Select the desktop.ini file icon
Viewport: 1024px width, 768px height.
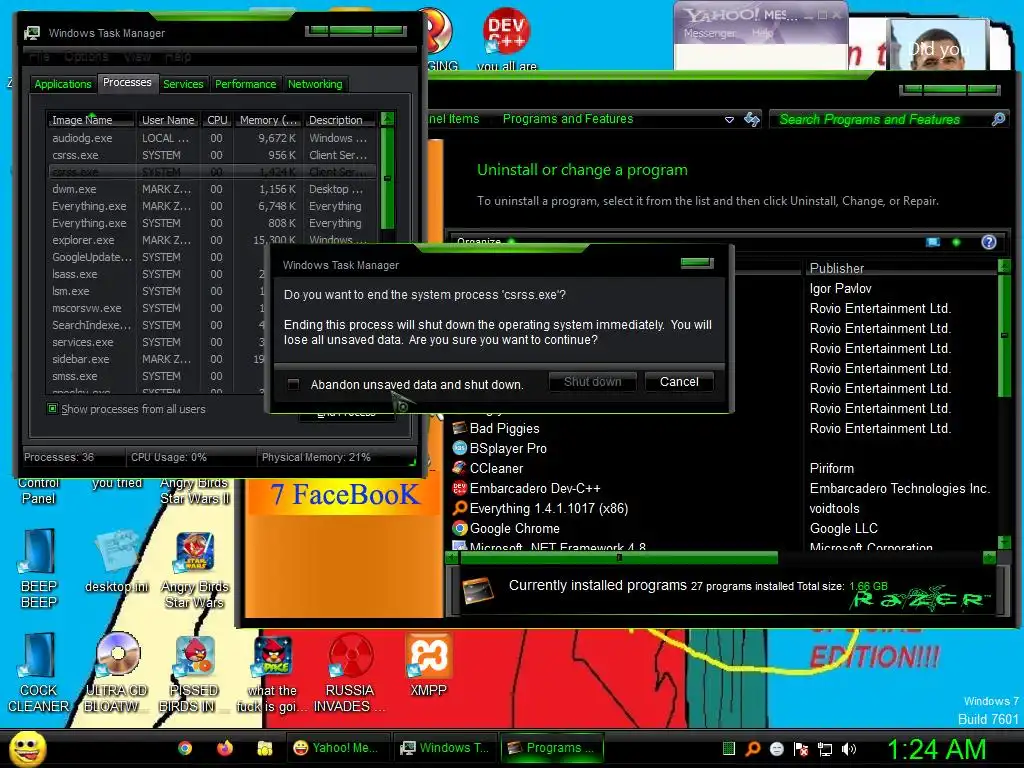tap(117, 562)
